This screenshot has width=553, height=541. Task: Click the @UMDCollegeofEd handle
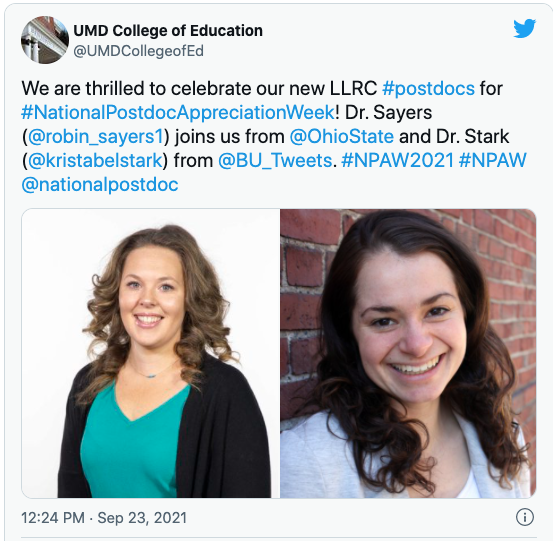(x=138, y=51)
